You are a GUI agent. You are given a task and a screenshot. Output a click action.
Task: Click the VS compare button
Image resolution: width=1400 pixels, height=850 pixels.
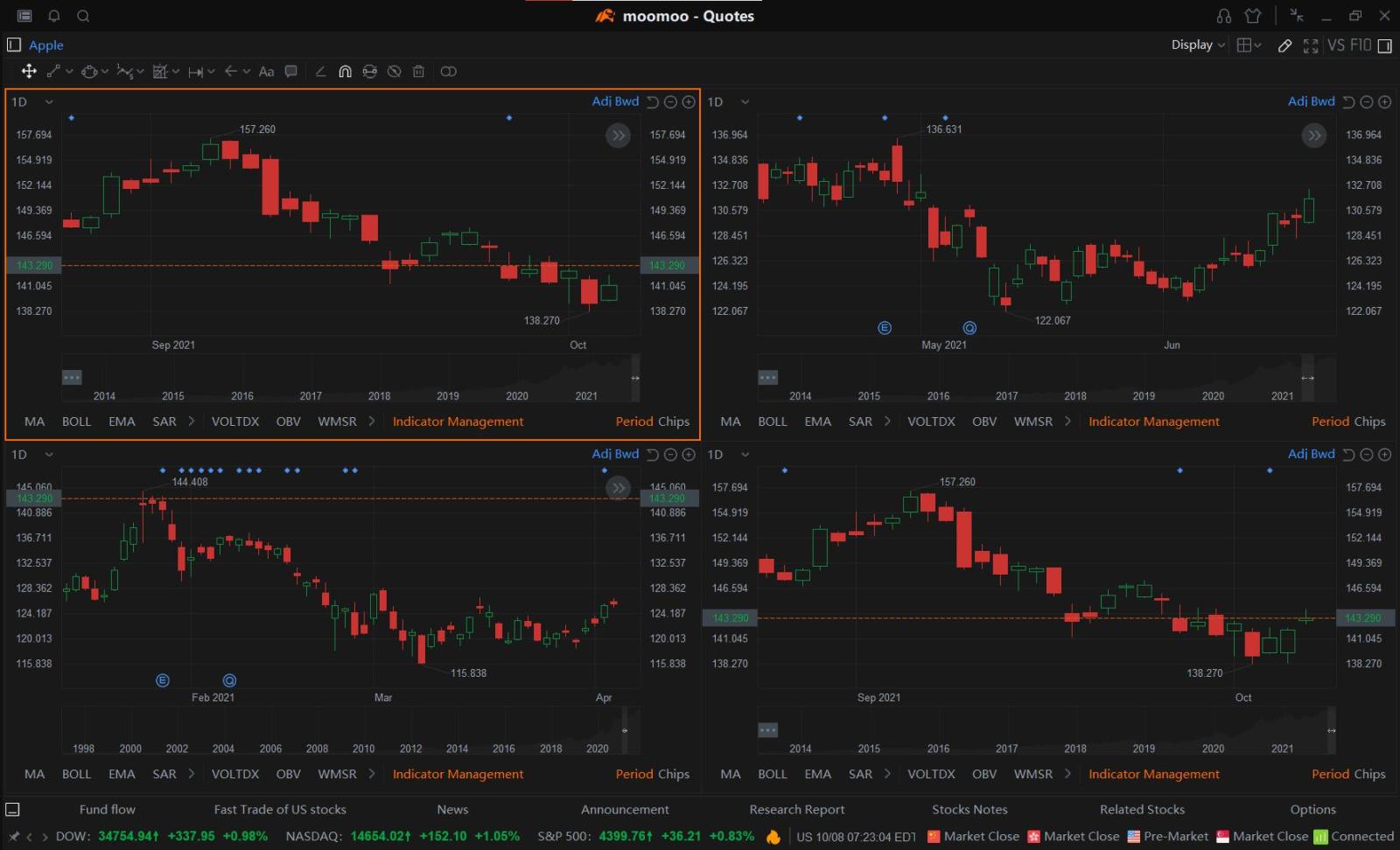point(1336,45)
